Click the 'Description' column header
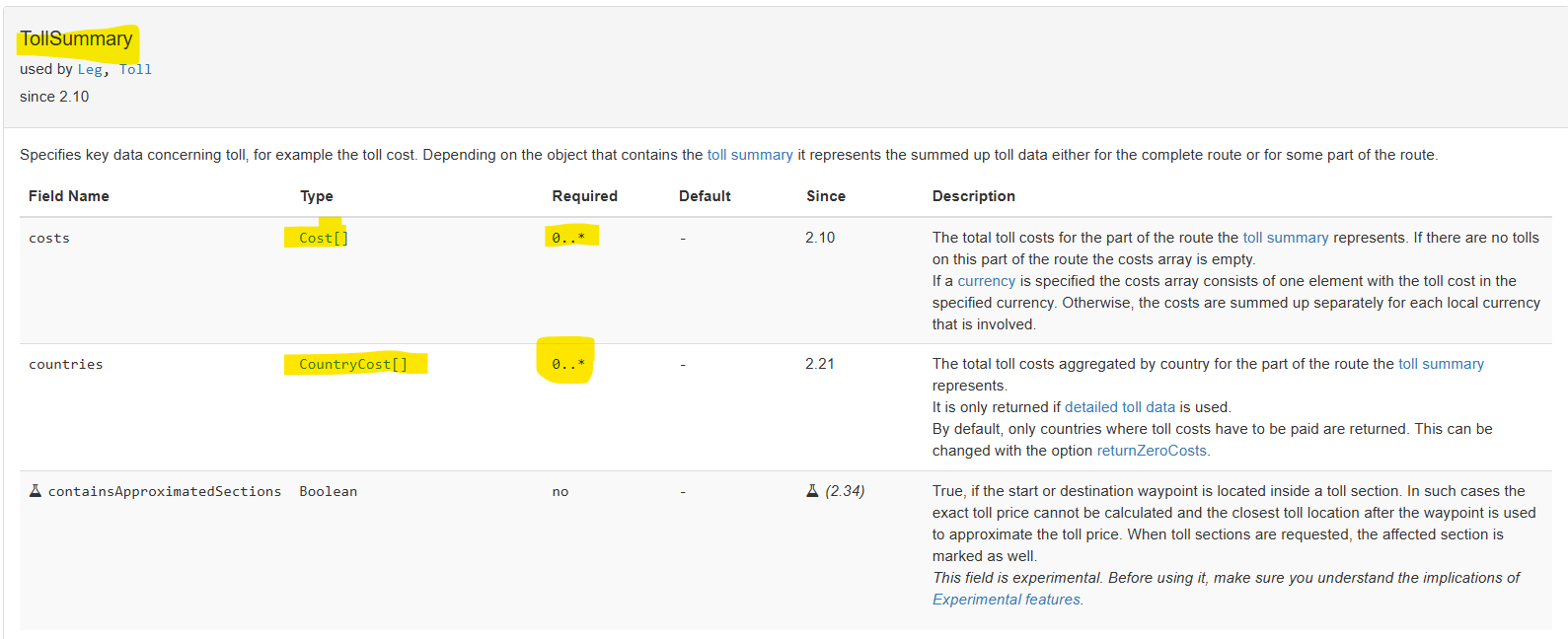Image resolution: width=1568 pixels, height=639 pixels. (x=973, y=196)
